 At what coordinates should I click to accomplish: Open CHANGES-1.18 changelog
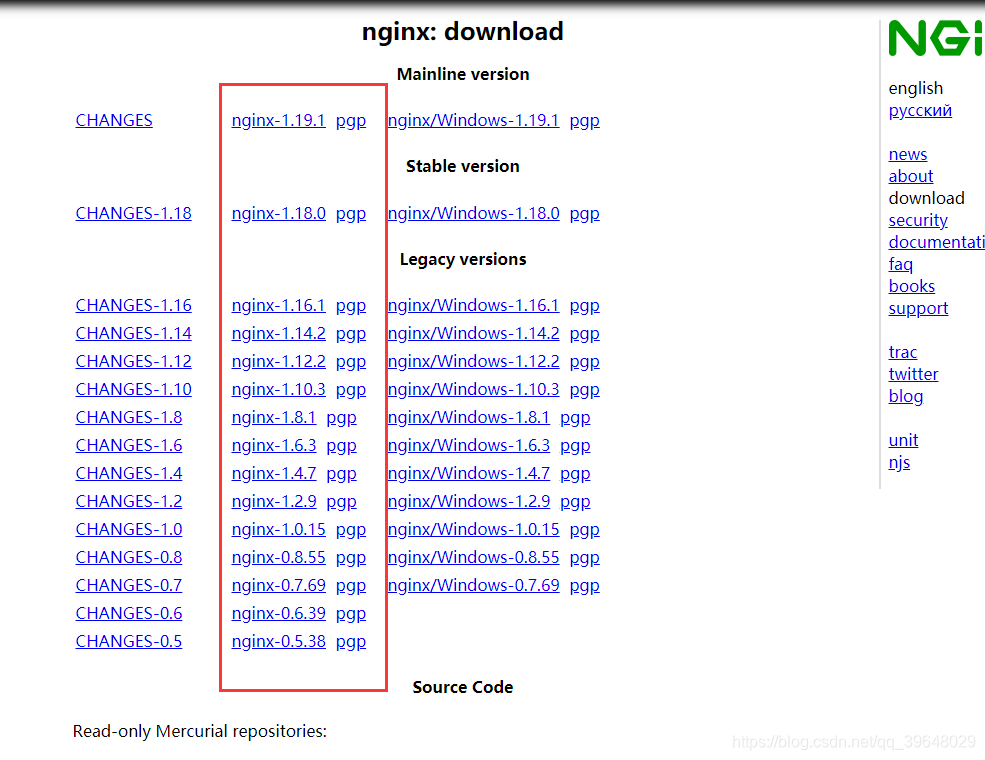(x=133, y=213)
